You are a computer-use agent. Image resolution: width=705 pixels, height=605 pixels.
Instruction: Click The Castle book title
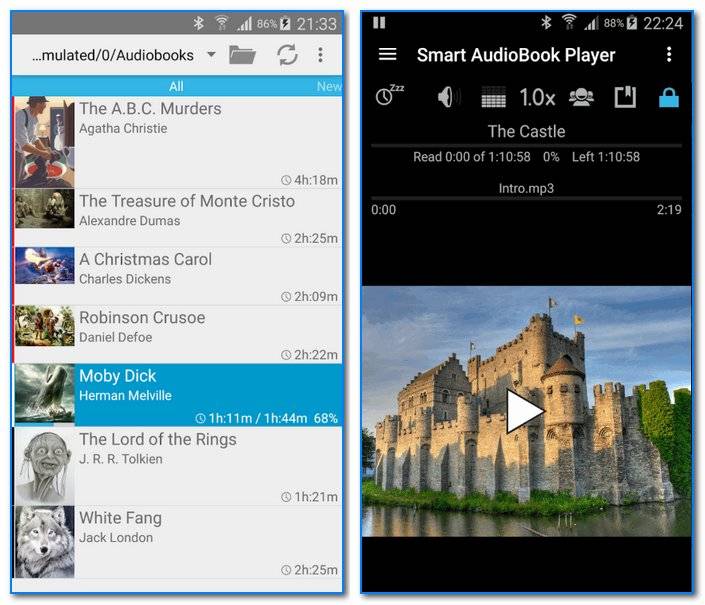point(527,131)
